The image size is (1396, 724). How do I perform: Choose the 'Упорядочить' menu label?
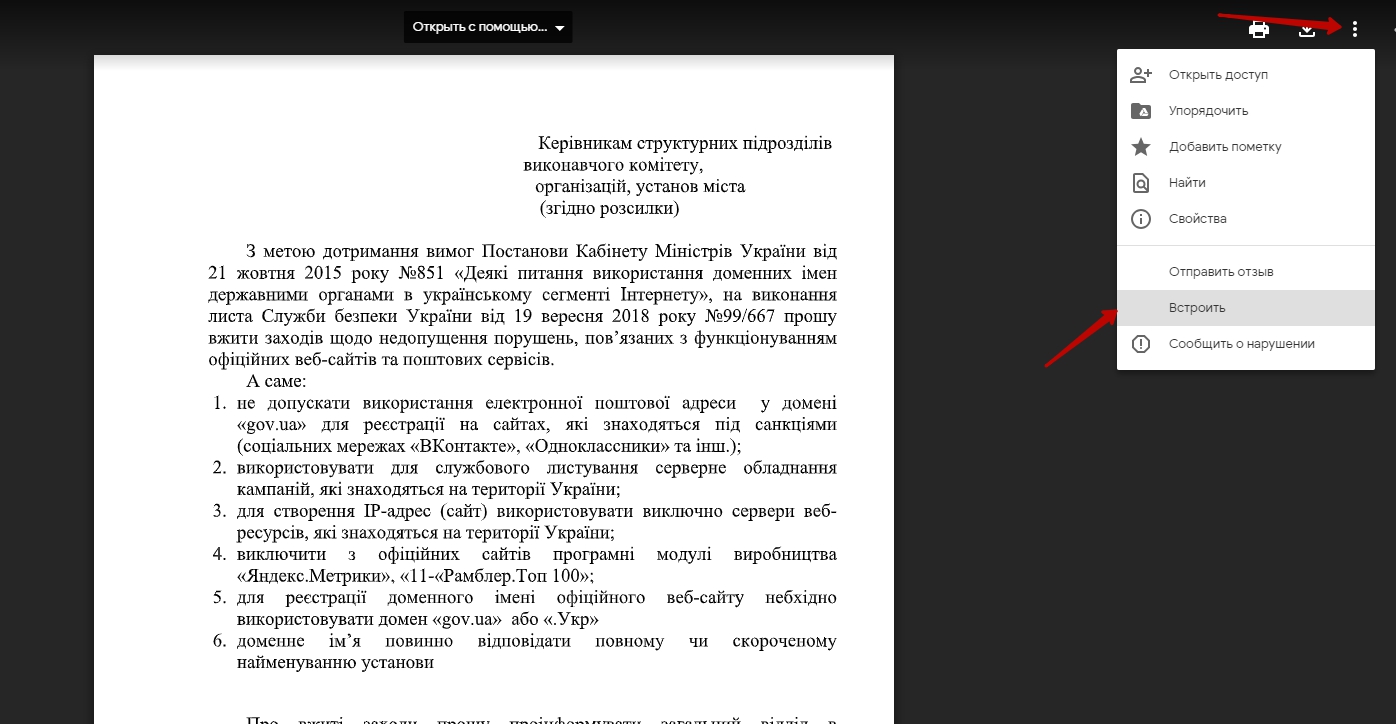pyautogui.click(x=1208, y=111)
